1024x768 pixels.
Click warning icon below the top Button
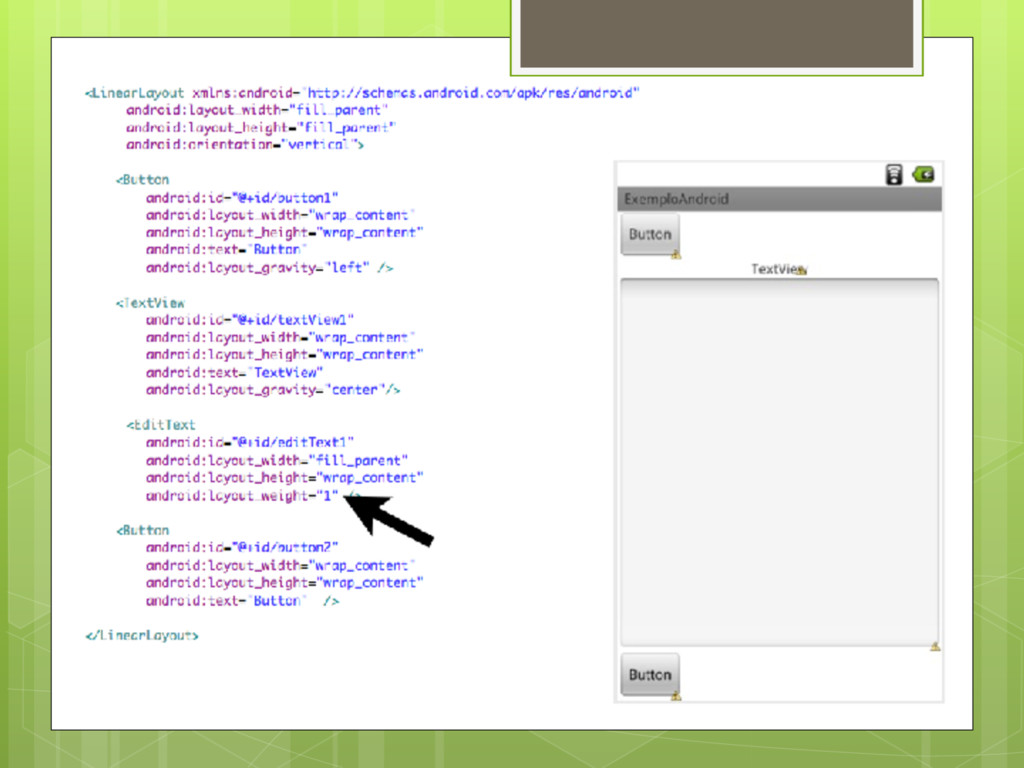click(x=676, y=255)
